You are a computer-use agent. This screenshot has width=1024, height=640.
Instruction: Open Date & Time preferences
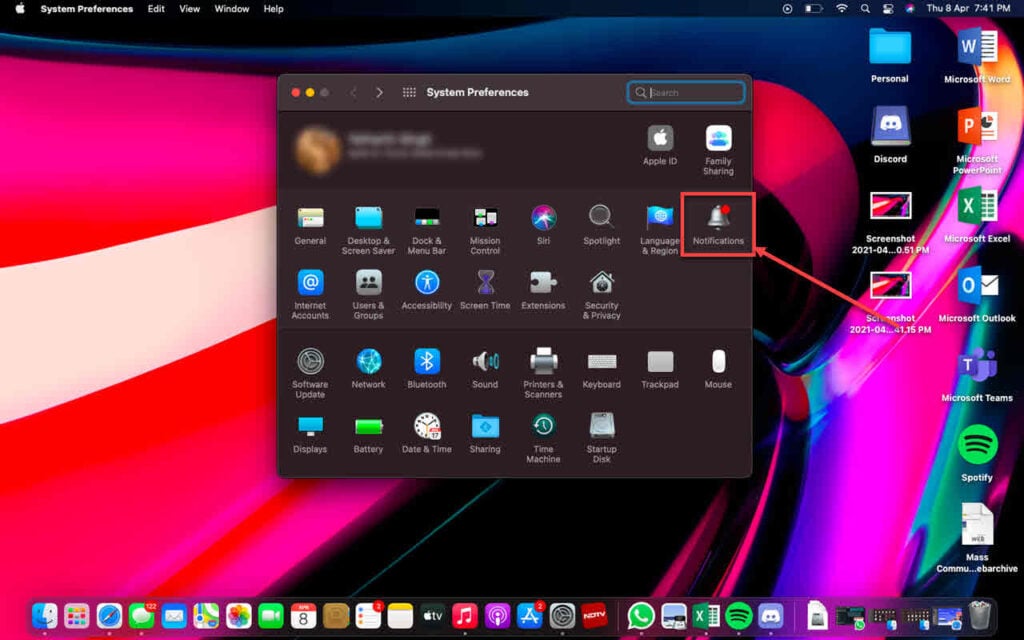pos(426,434)
